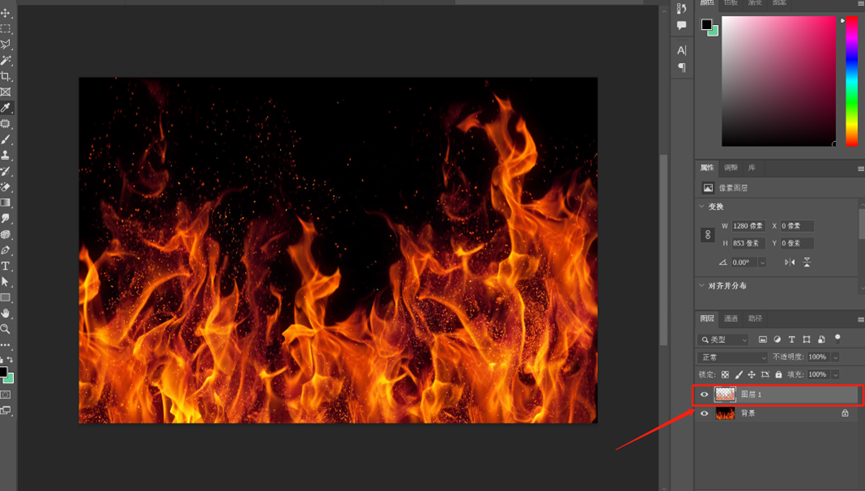Select the Eyedropper tool
This screenshot has width=865, height=491.
tap(6, 108)
